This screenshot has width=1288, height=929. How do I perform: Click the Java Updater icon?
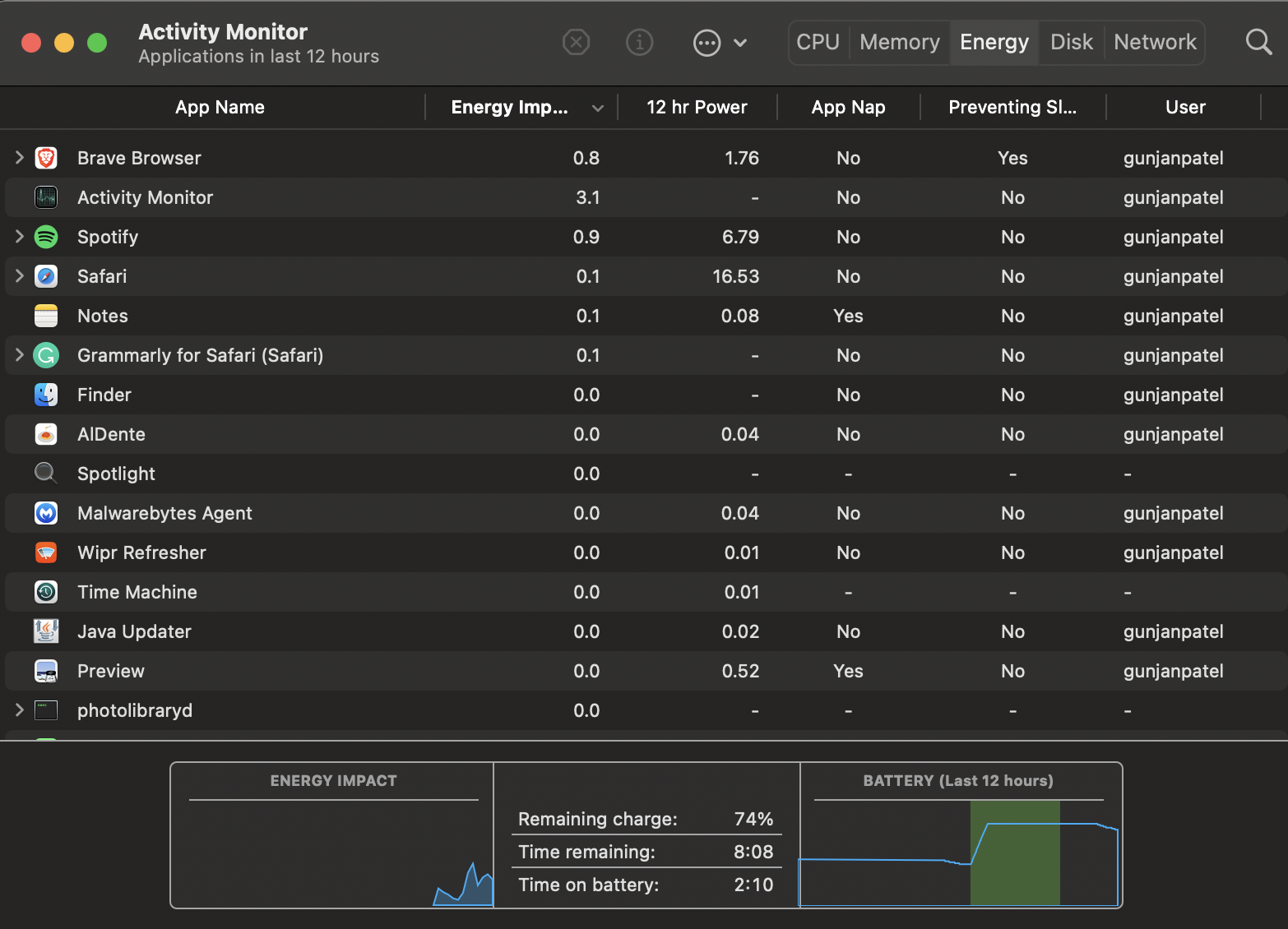[46, 631]
